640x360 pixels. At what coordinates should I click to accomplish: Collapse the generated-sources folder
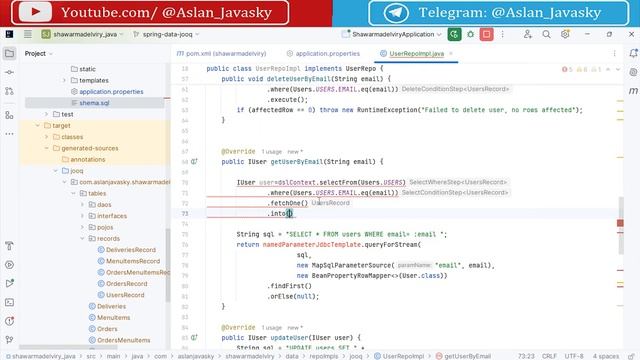pyautogui.click(x=46, y=148)
